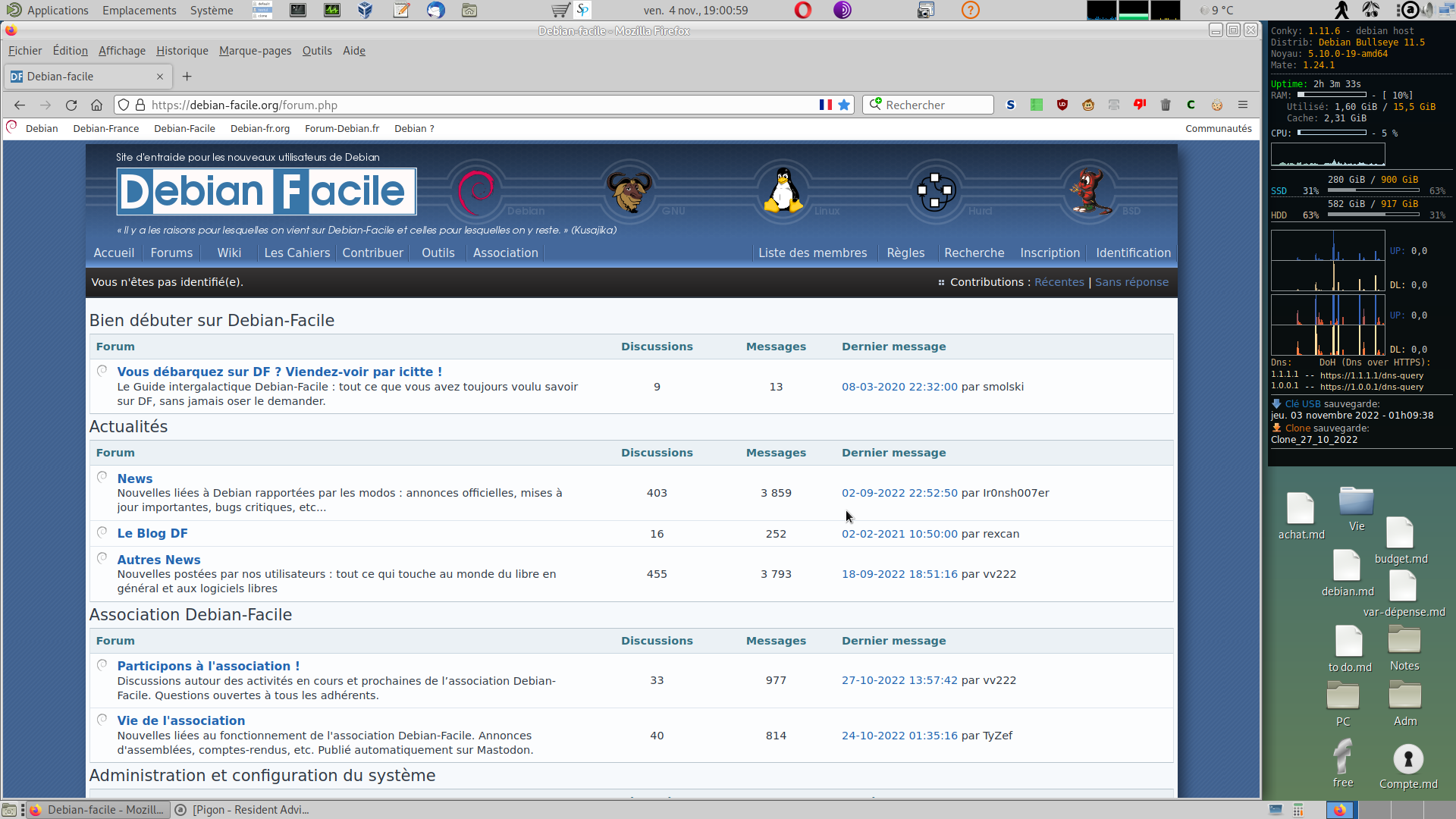Screen dimensions: 1456x819
Task: Open VirtualBox launcher in top panel
Action: [366, 10]
